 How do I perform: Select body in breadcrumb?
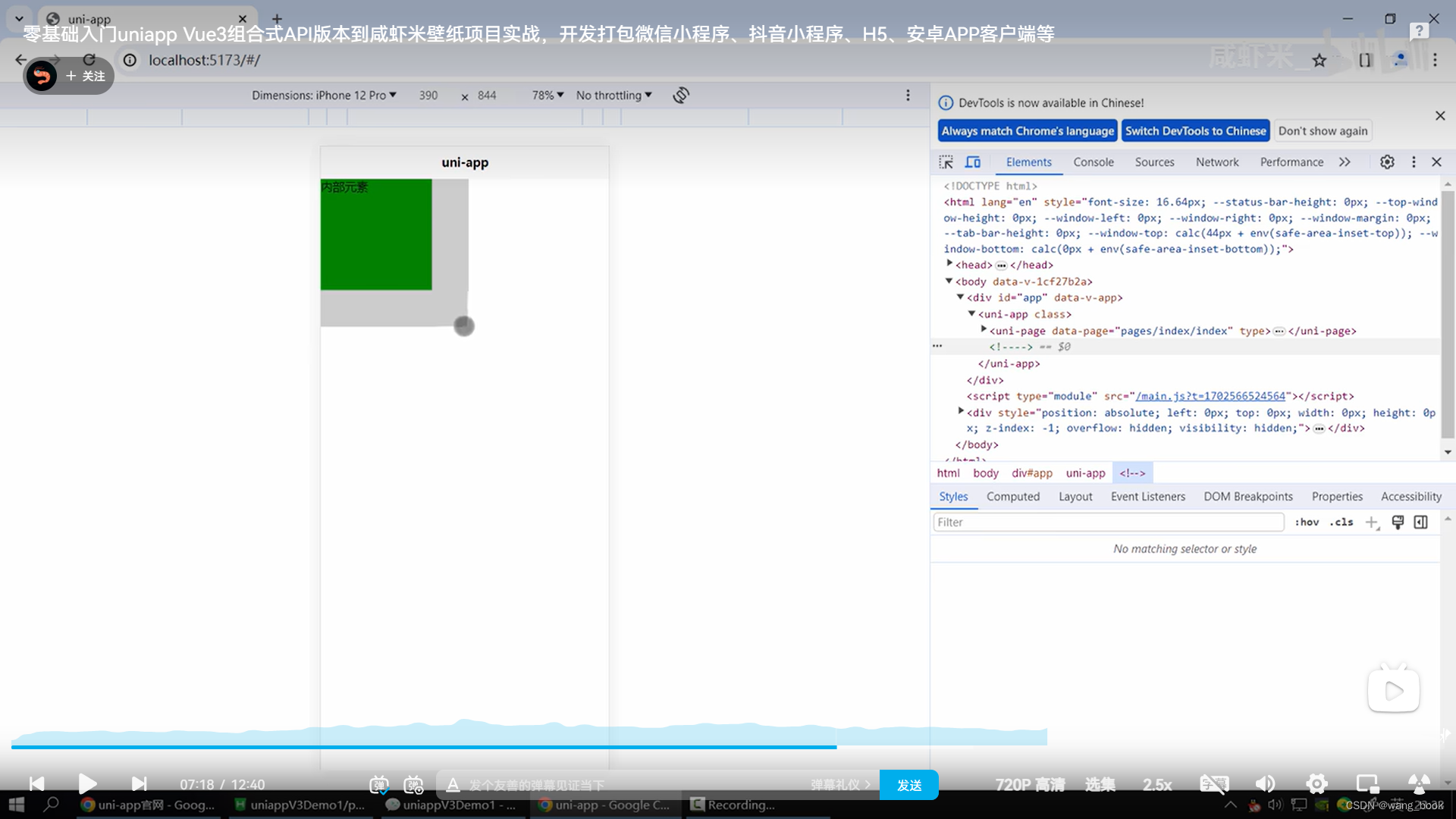click(x=985, y=473)
